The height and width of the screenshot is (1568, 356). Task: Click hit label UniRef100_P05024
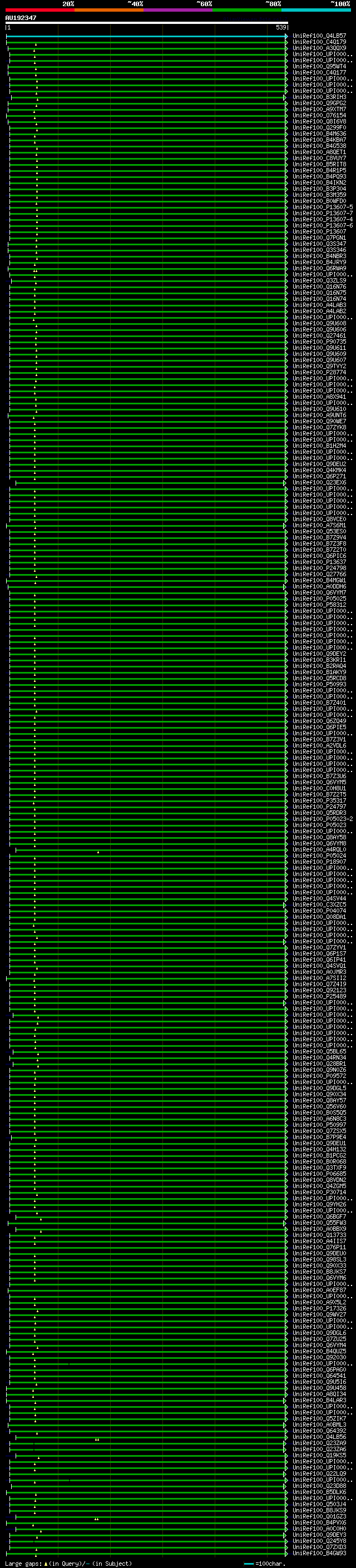(x=319, y=856)
